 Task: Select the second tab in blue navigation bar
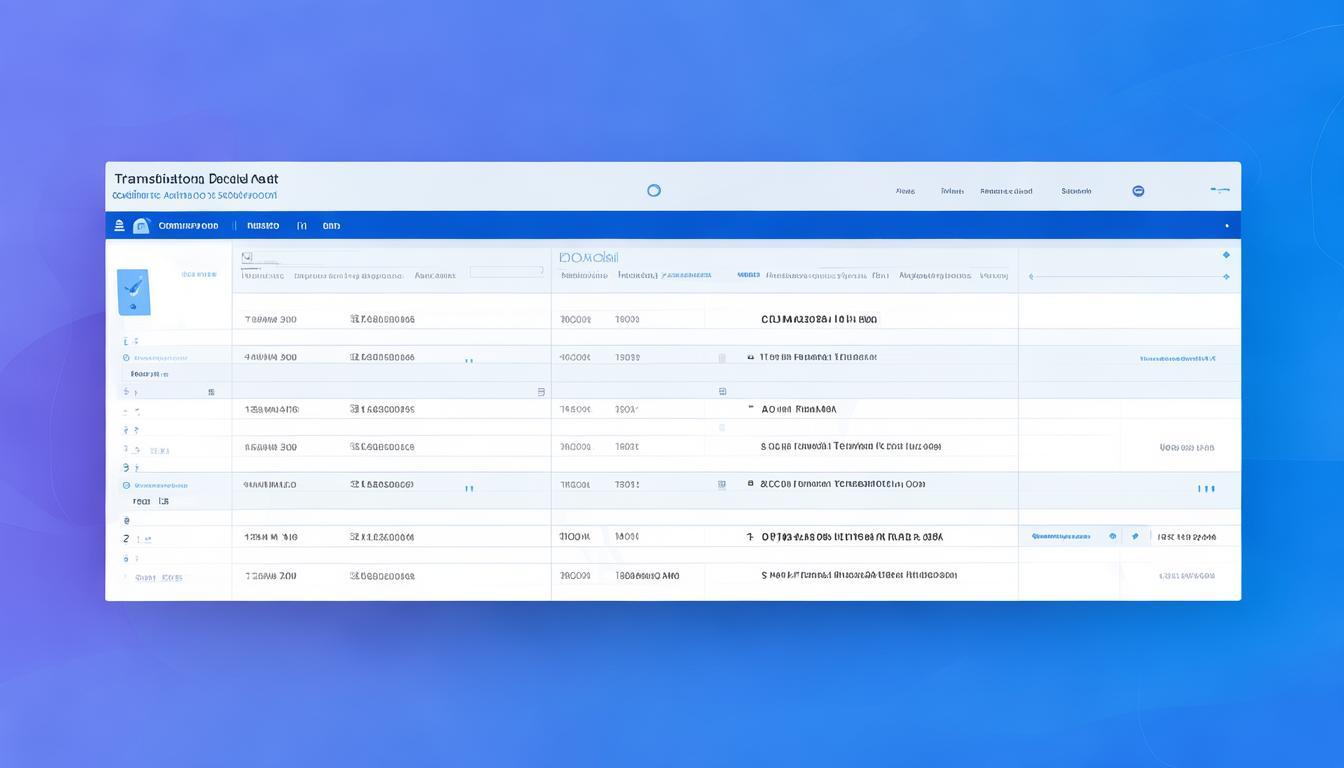click(x=263, y=226)
